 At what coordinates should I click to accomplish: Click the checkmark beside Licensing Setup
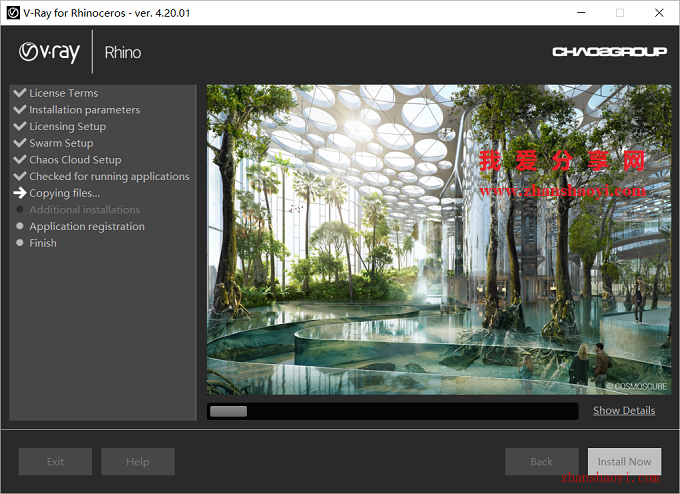[20, 126]
